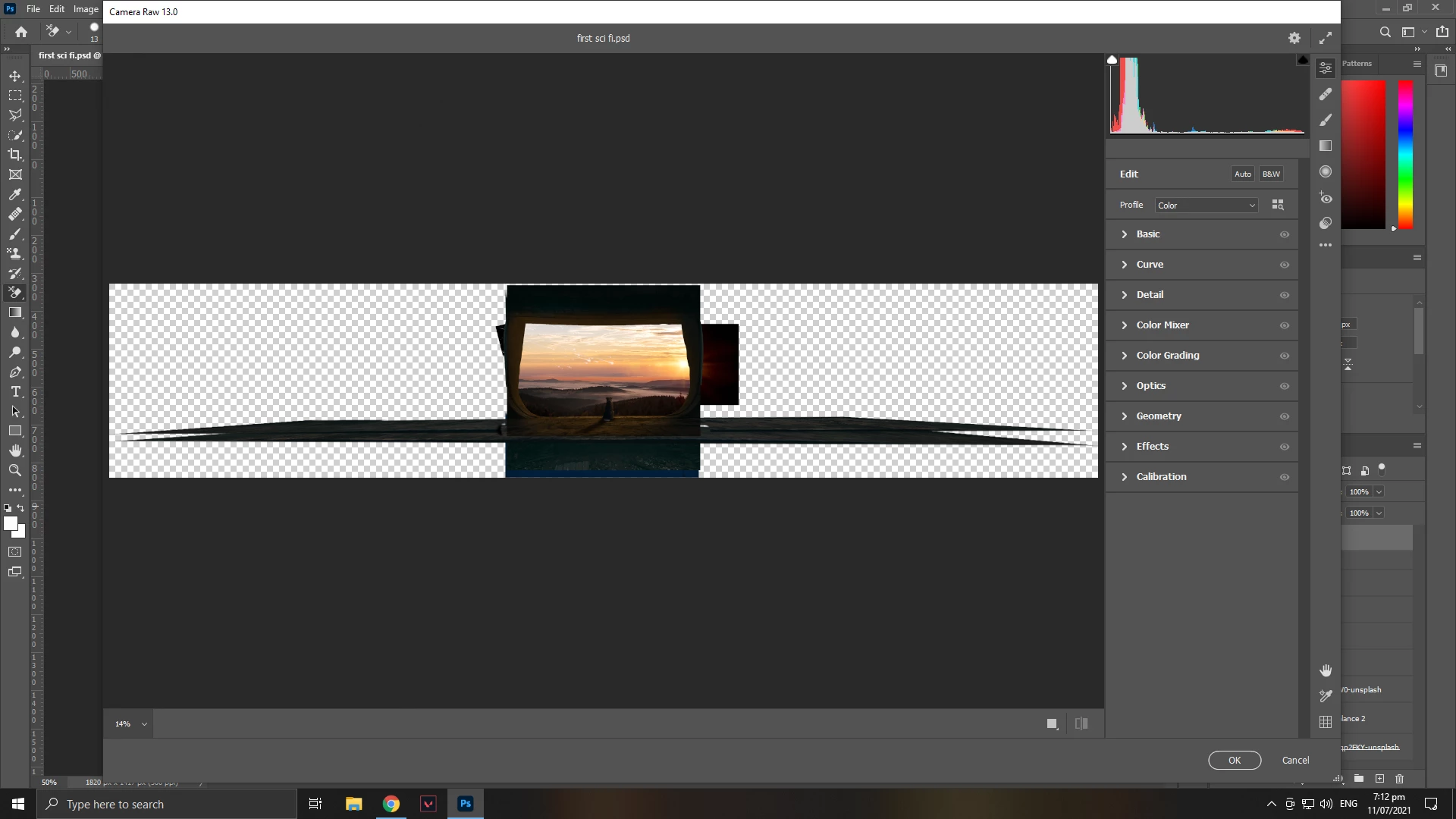Toggle visibility of the Basic panel edits

(1285, 234)
